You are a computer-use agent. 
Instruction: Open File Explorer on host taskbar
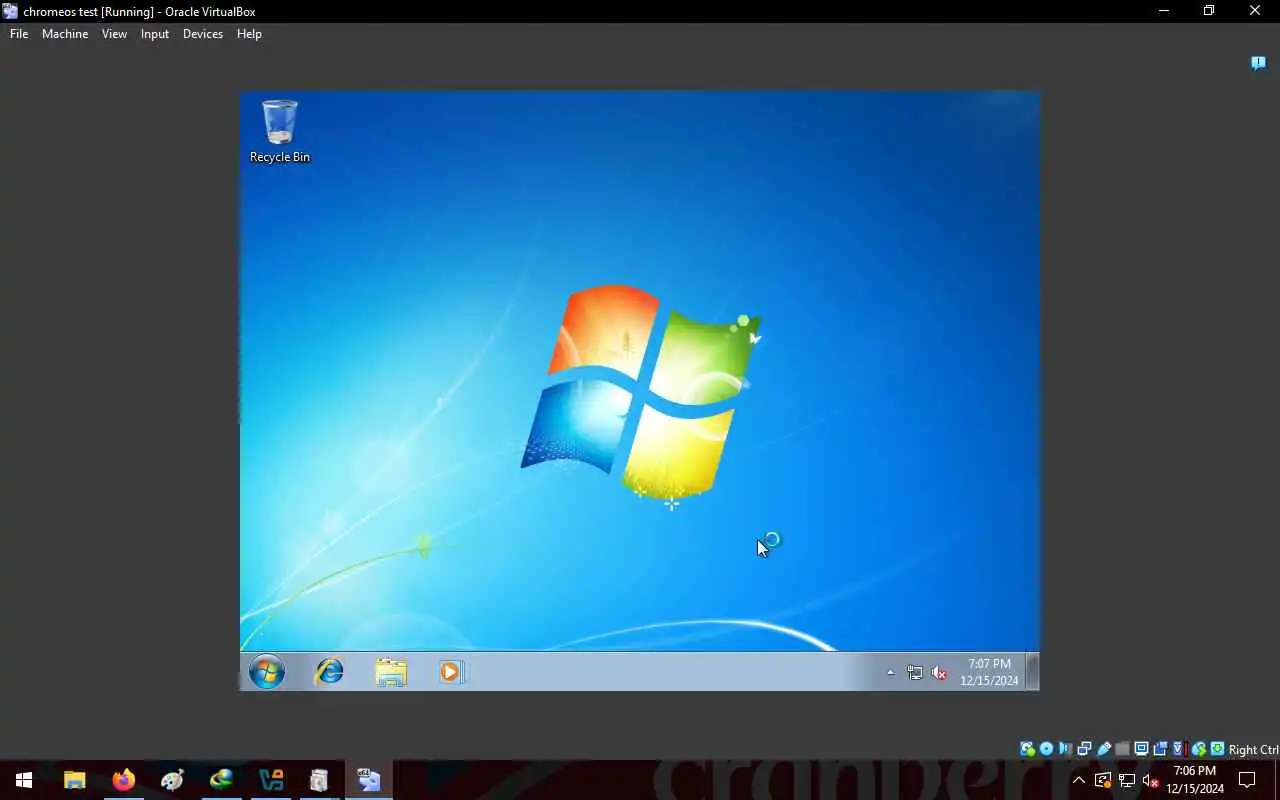click(75, 780)
